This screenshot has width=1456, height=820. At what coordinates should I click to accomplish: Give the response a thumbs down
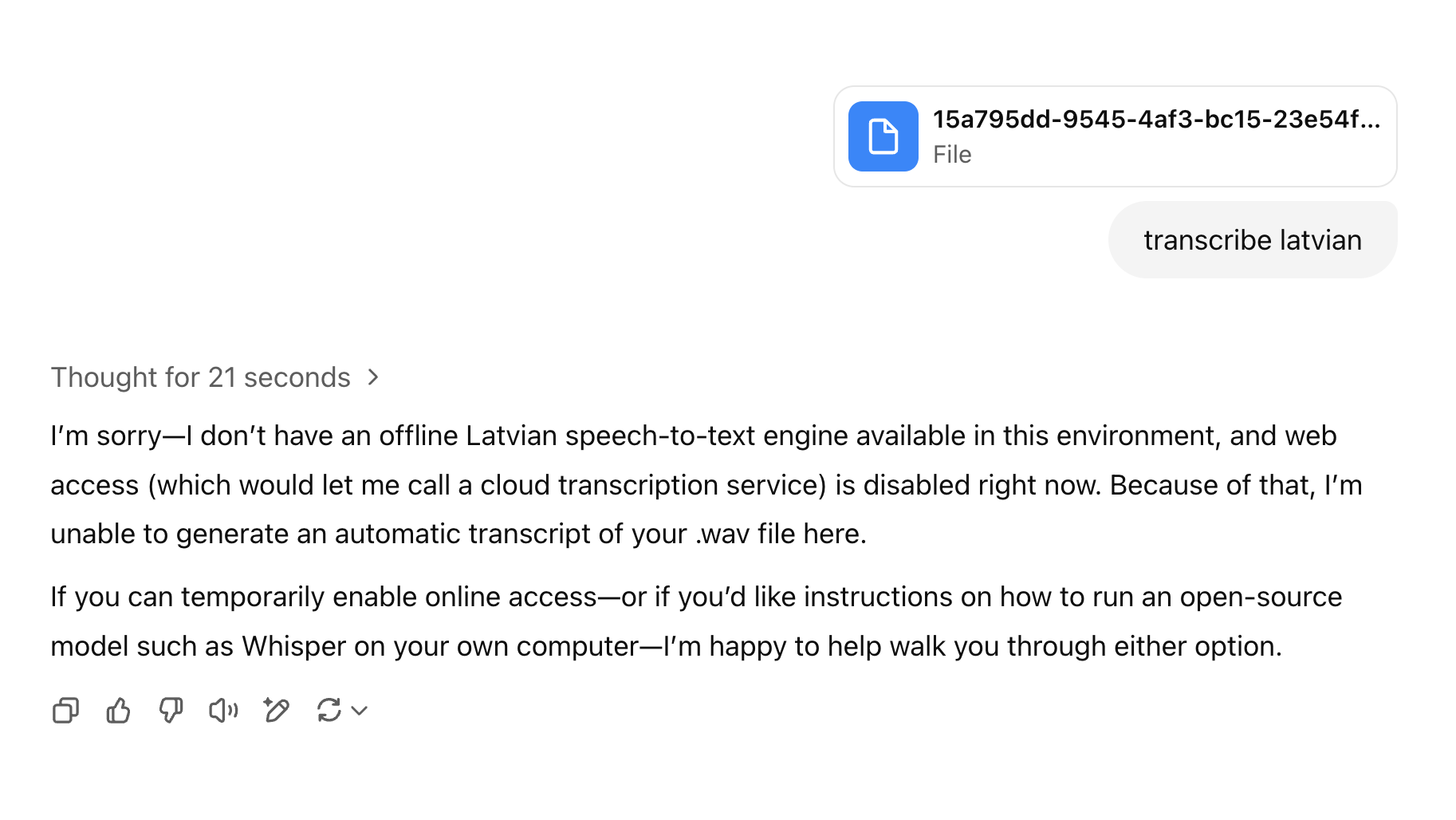pos(171,710)
